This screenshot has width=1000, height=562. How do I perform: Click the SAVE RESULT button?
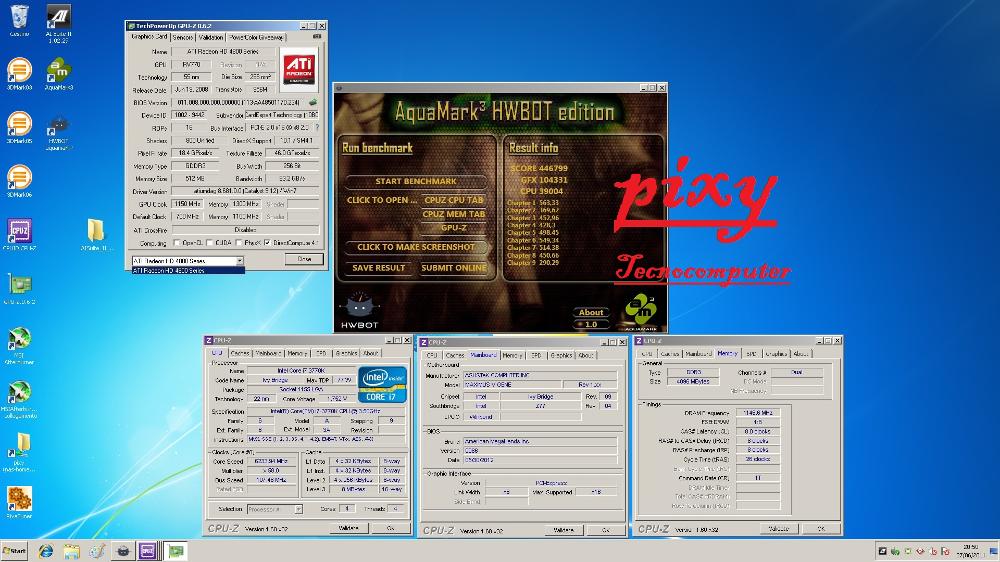pos(379,268)
